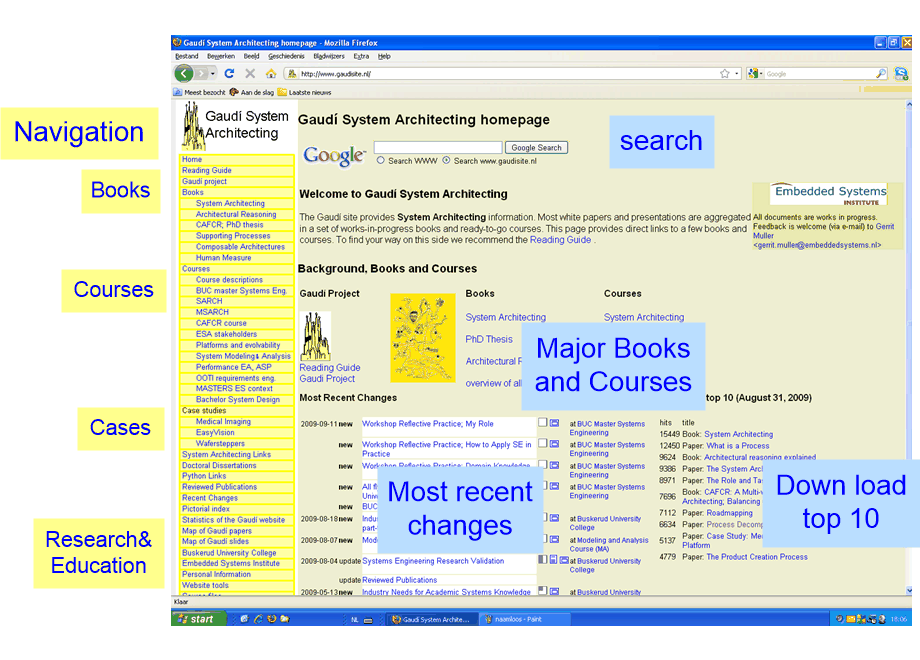Viewport: 920px width, 660px height.
Task: Click the magnifier icon in Firefox search box
Action: coord(881,74)
